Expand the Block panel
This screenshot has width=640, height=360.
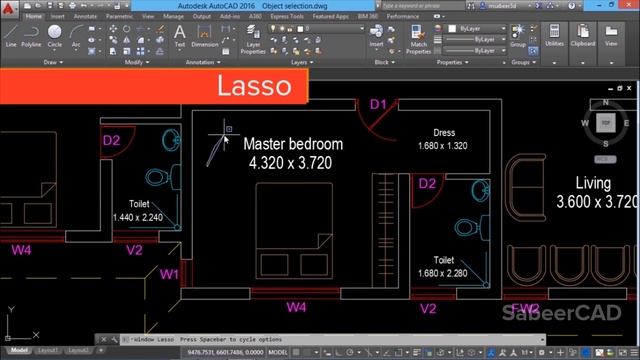(x=384, y=62)
